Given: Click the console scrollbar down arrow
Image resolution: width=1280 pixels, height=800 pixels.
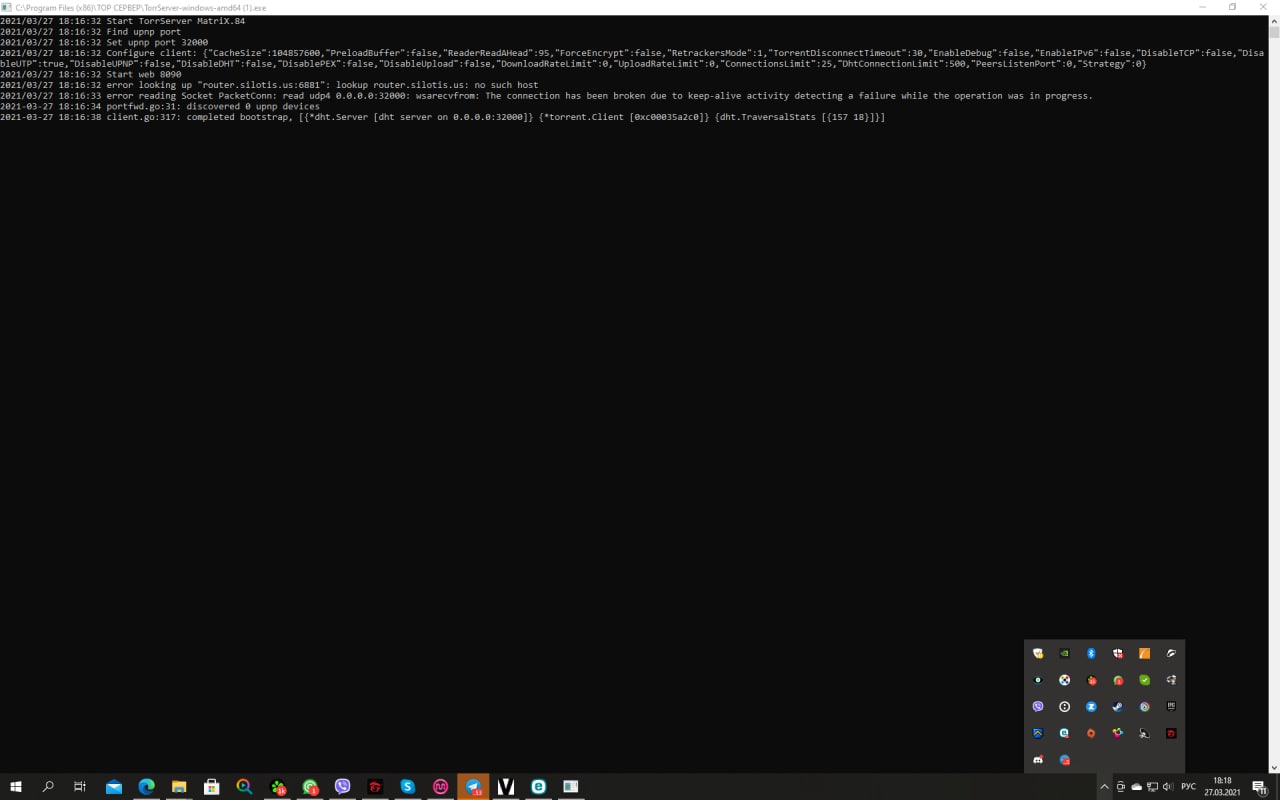Looking at the screenshot, I should coord(1275,768).
